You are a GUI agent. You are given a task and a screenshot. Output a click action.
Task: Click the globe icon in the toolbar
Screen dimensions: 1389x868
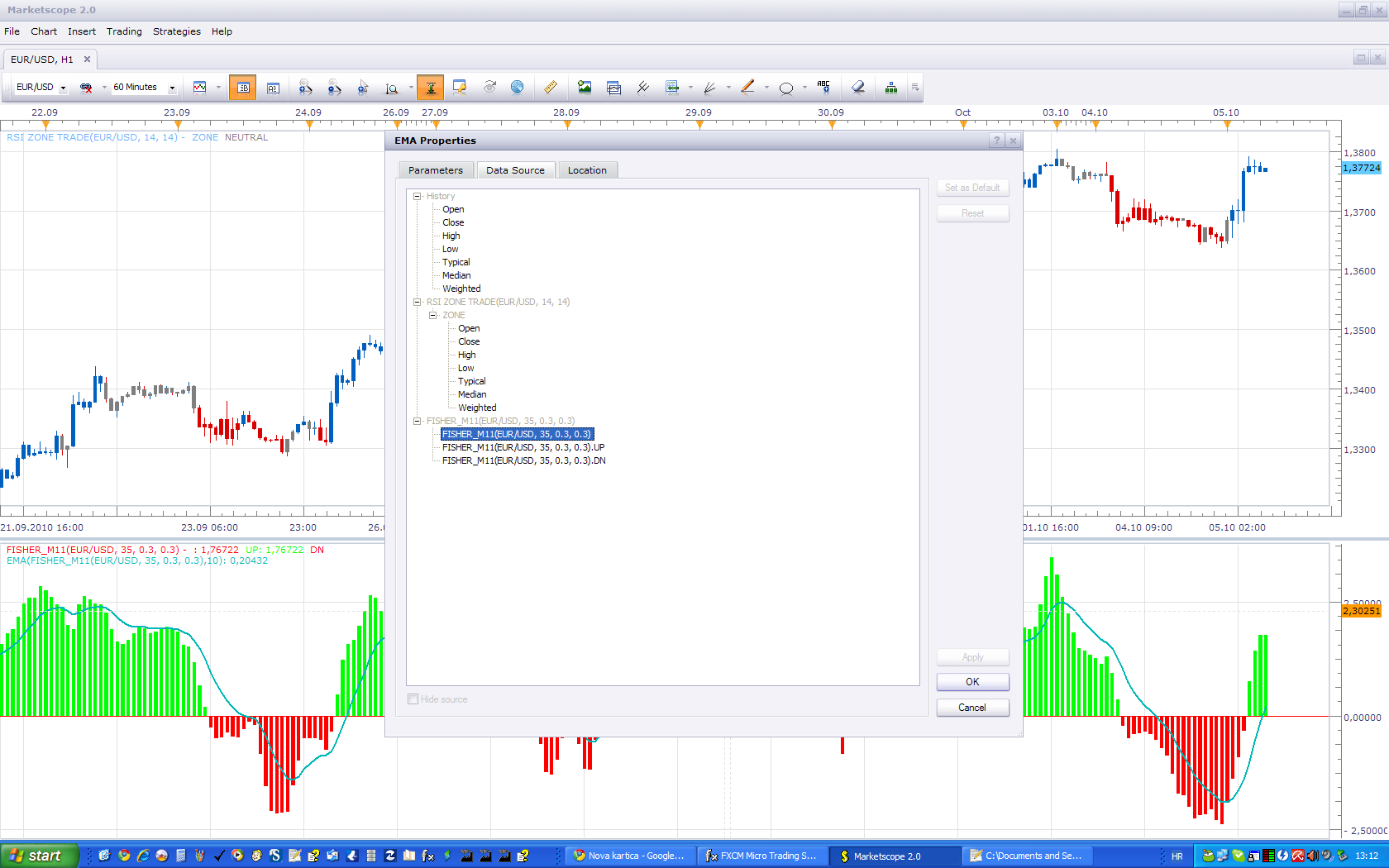(517, 88)
